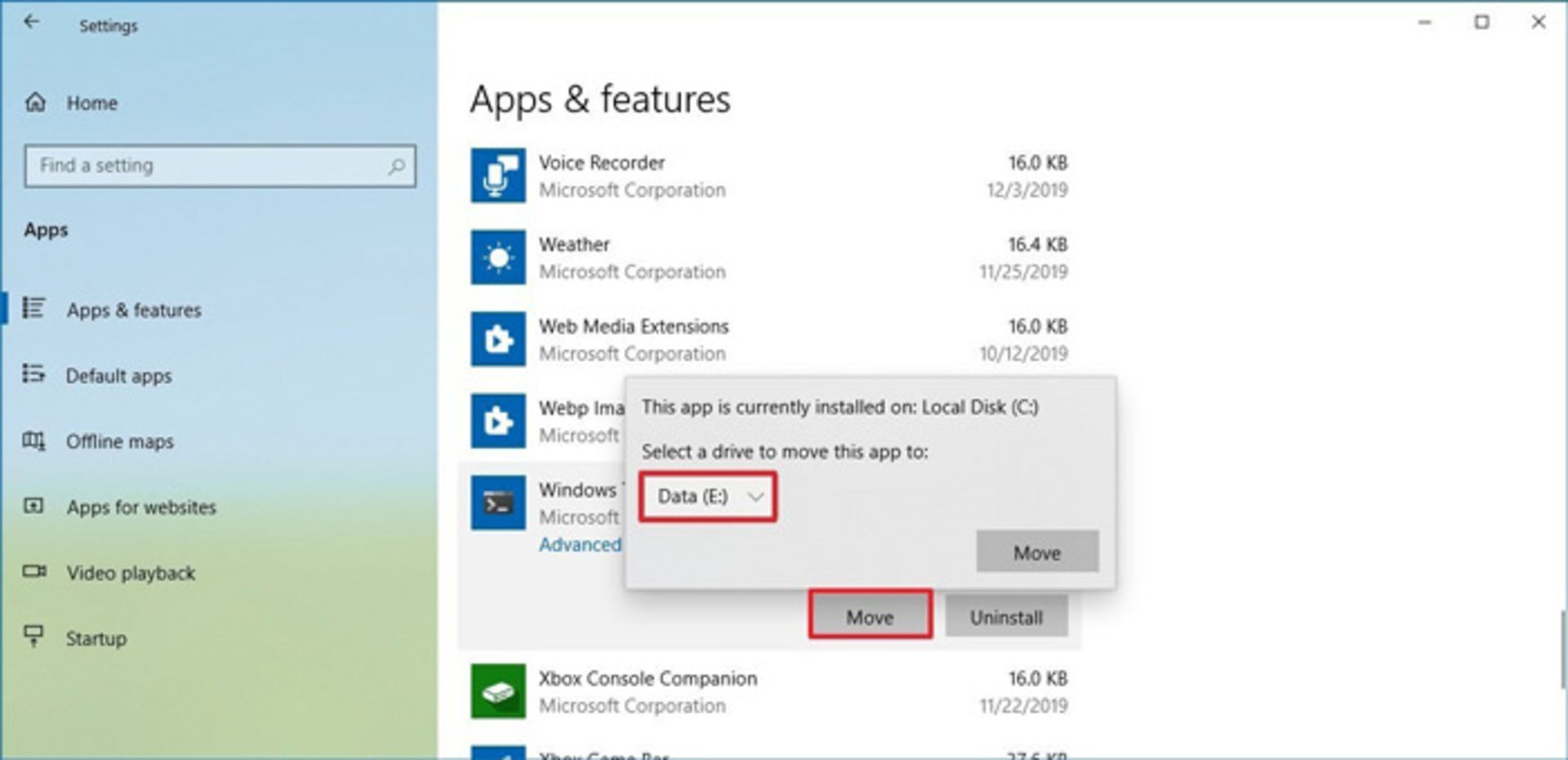Select the Apps for websites icon

(33, 506)
